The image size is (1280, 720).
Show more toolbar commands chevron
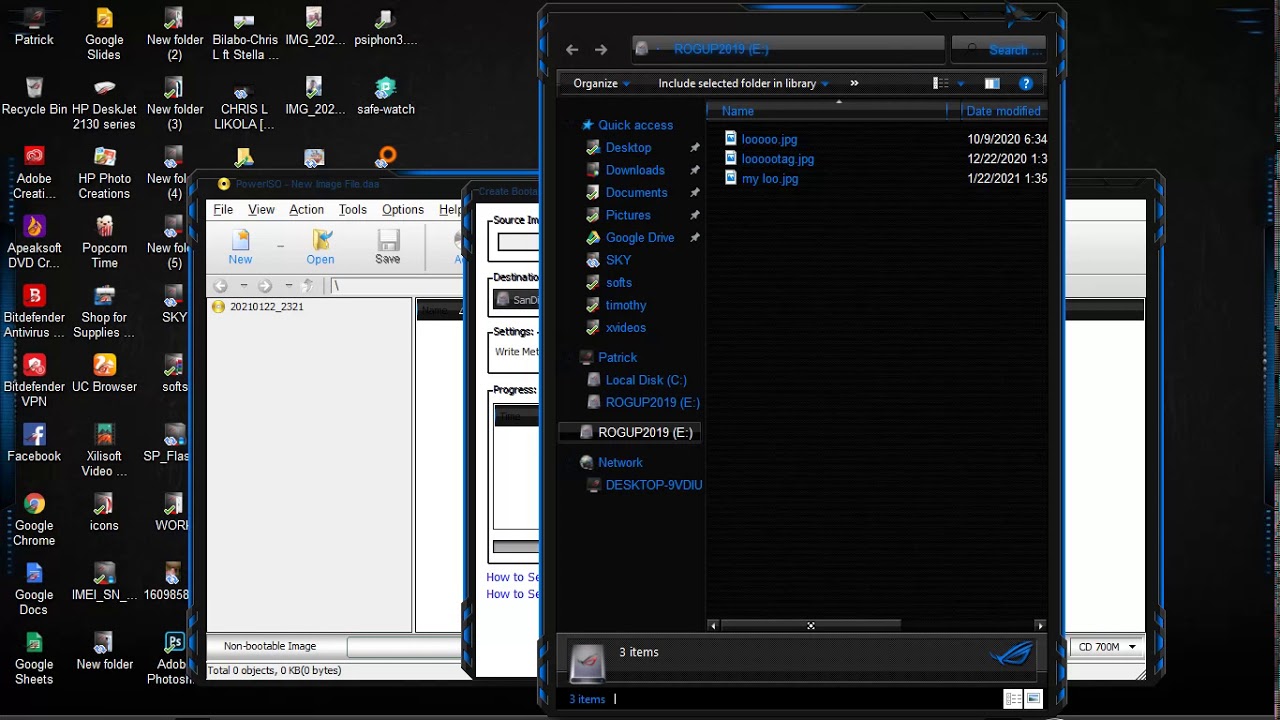pyautogui.click(x=854, y=84)
